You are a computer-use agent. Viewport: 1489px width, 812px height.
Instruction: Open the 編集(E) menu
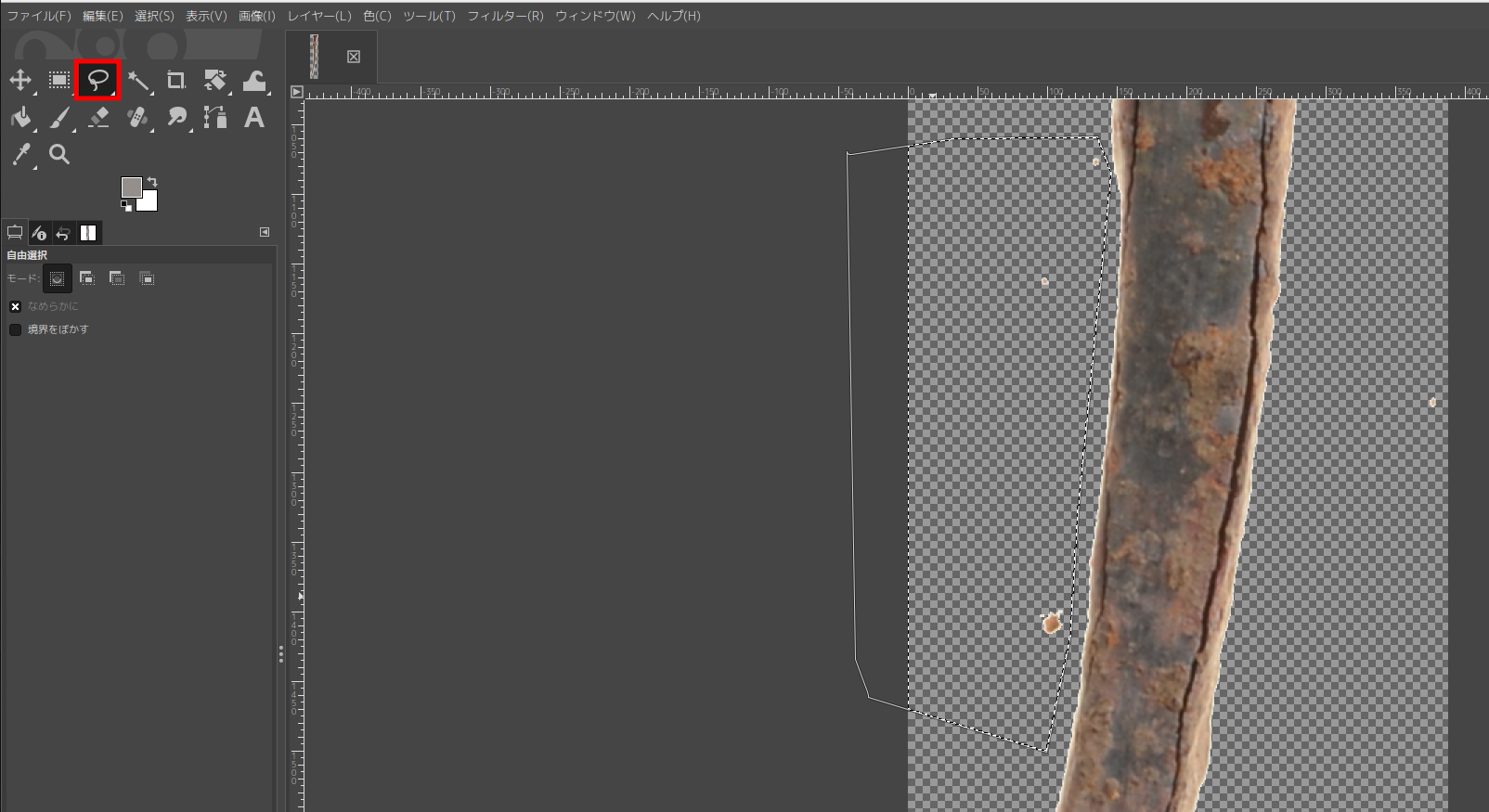102,16
